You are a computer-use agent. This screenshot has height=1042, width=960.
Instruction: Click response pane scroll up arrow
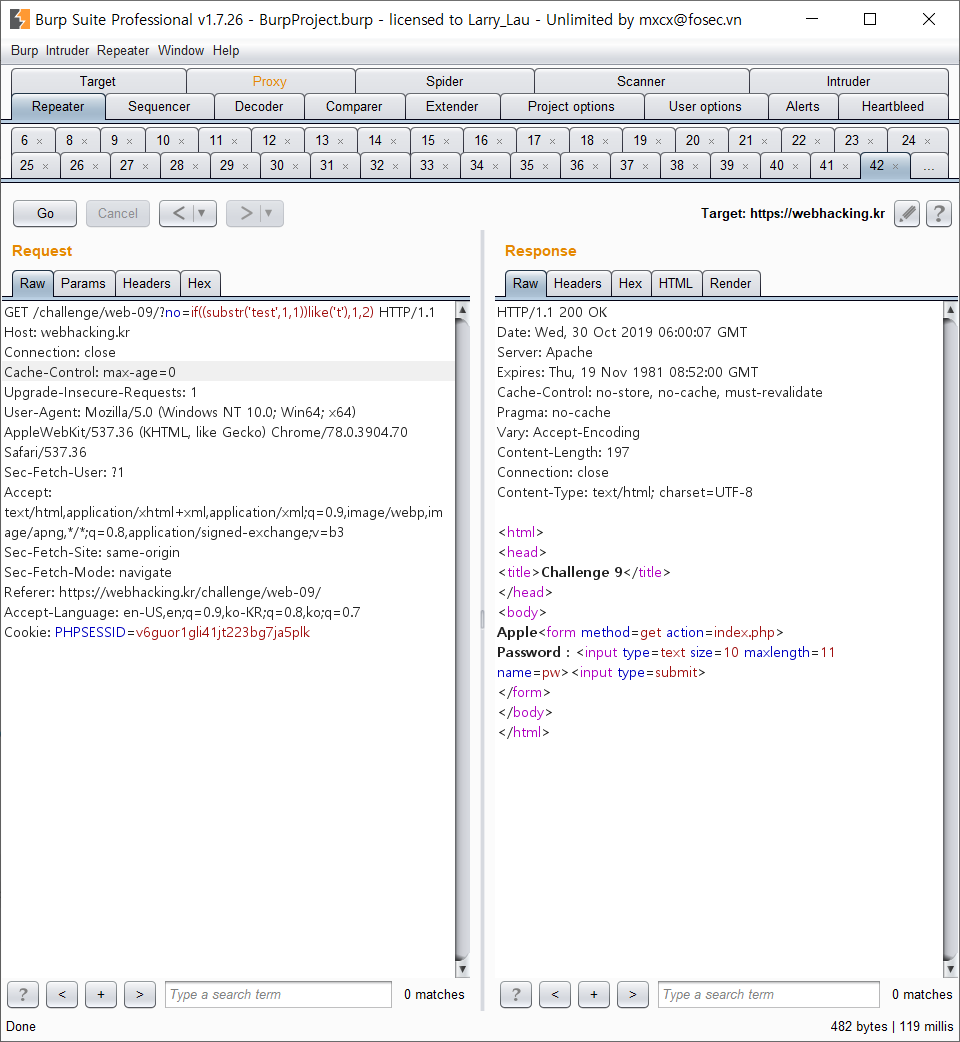click(x=949, y=310)
